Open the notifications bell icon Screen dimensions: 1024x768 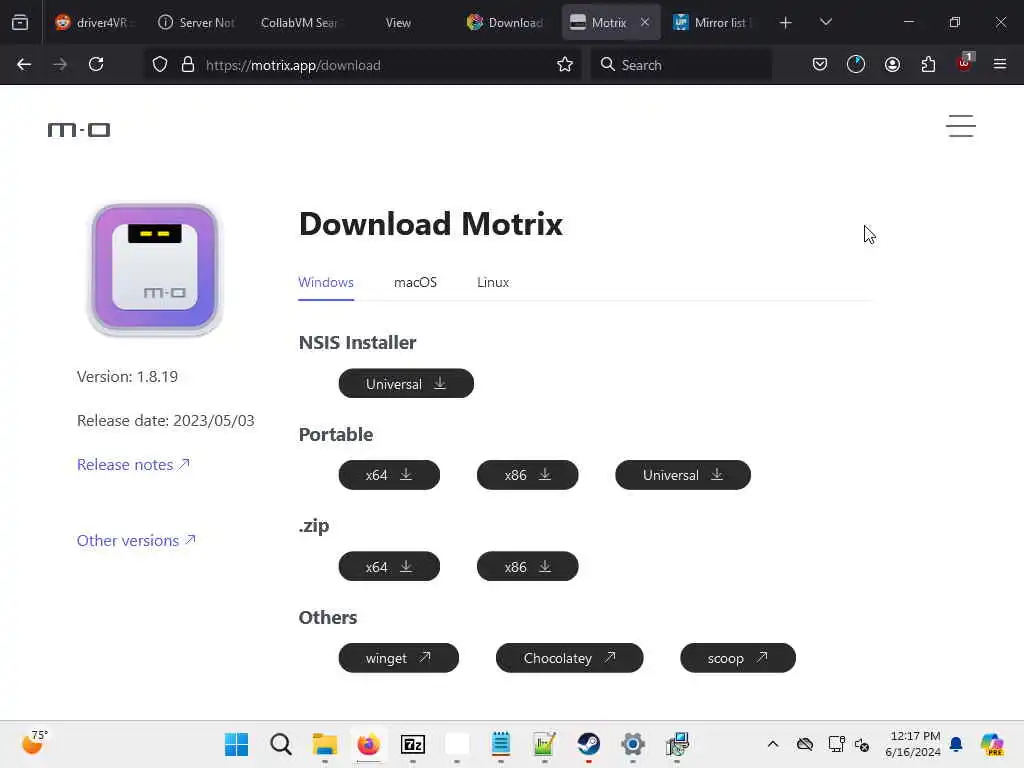956,744
